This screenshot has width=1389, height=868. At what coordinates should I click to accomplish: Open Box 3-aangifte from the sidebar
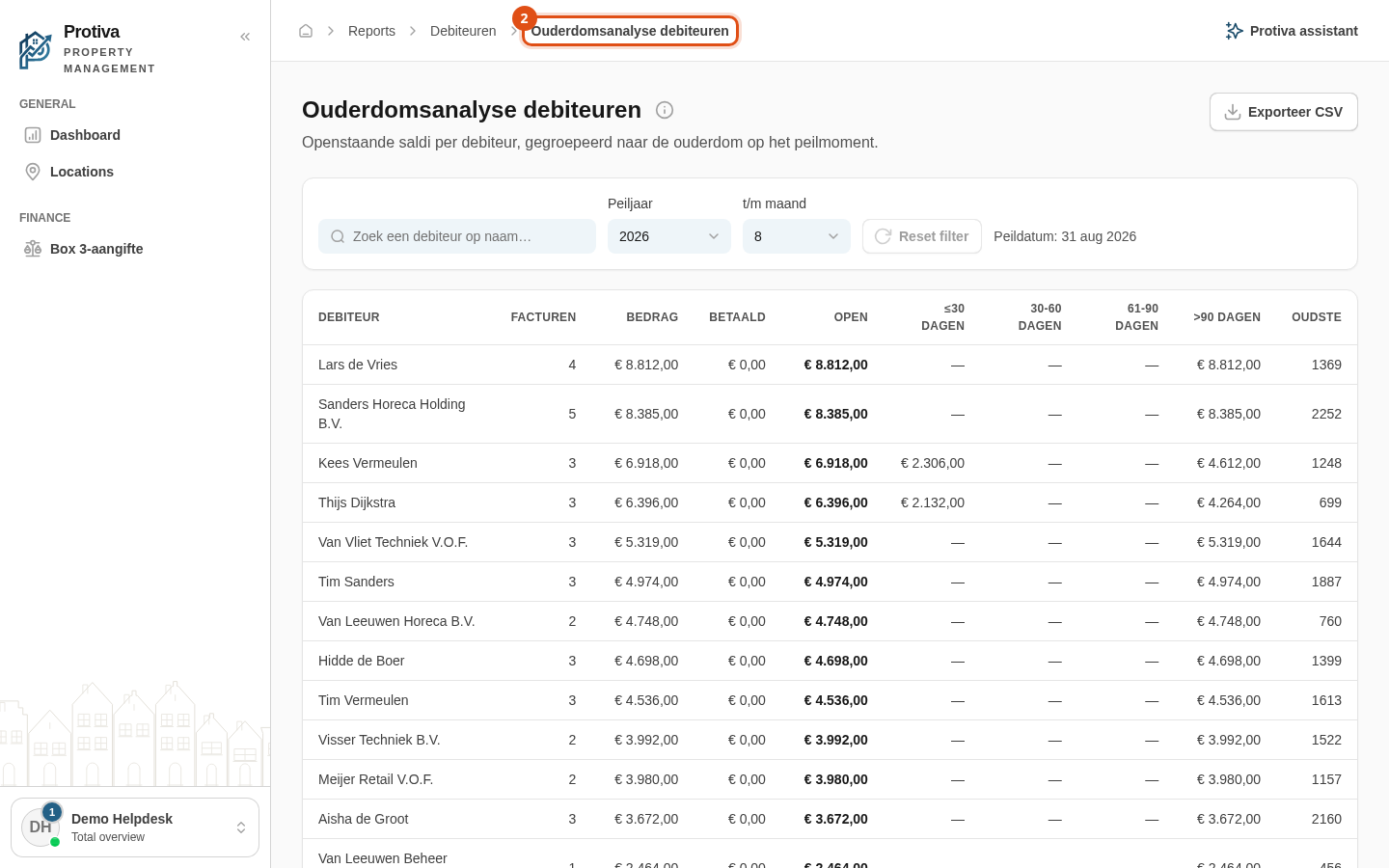pyautogui.click(x=135, y=249)
